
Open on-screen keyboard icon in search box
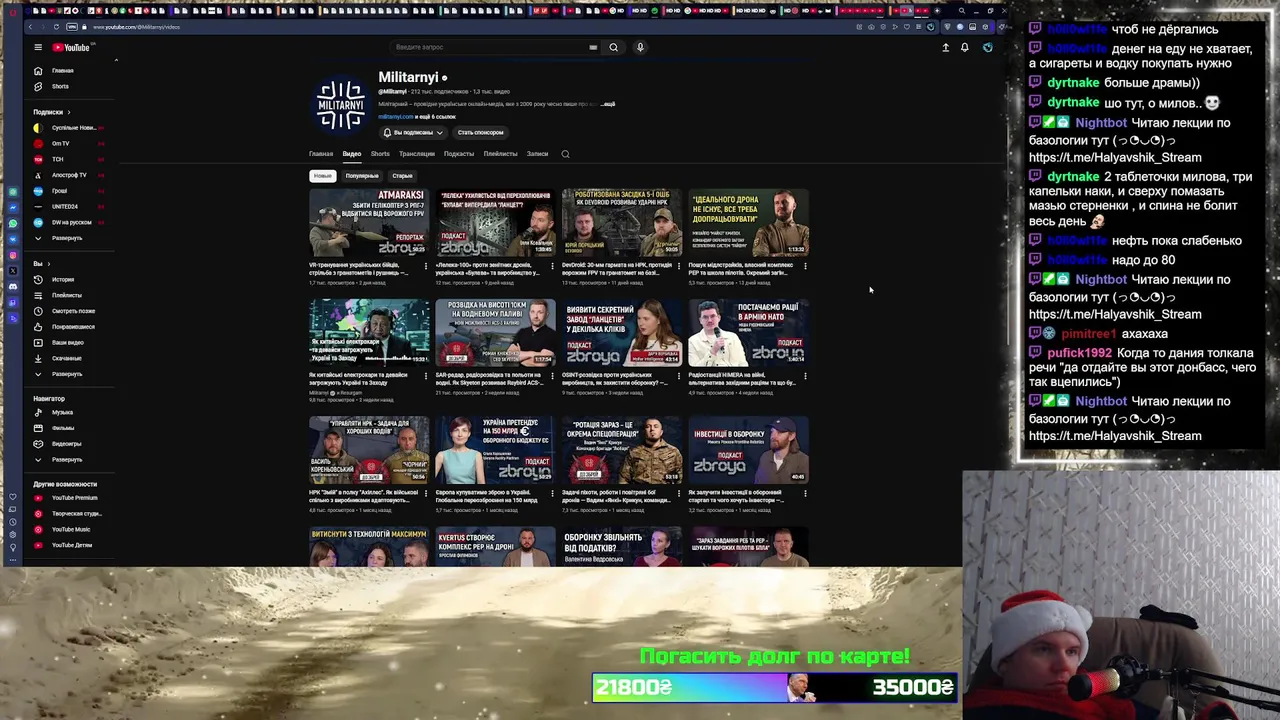click(593, 47)
